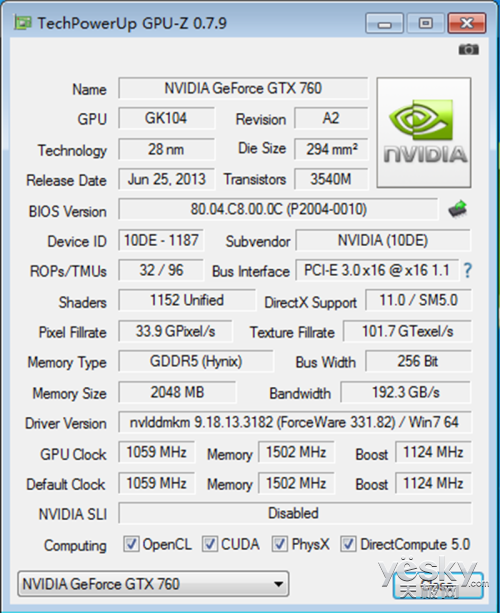The image size is (500, 613).
Task: Click the Computing label
Action: coord(75,545)
